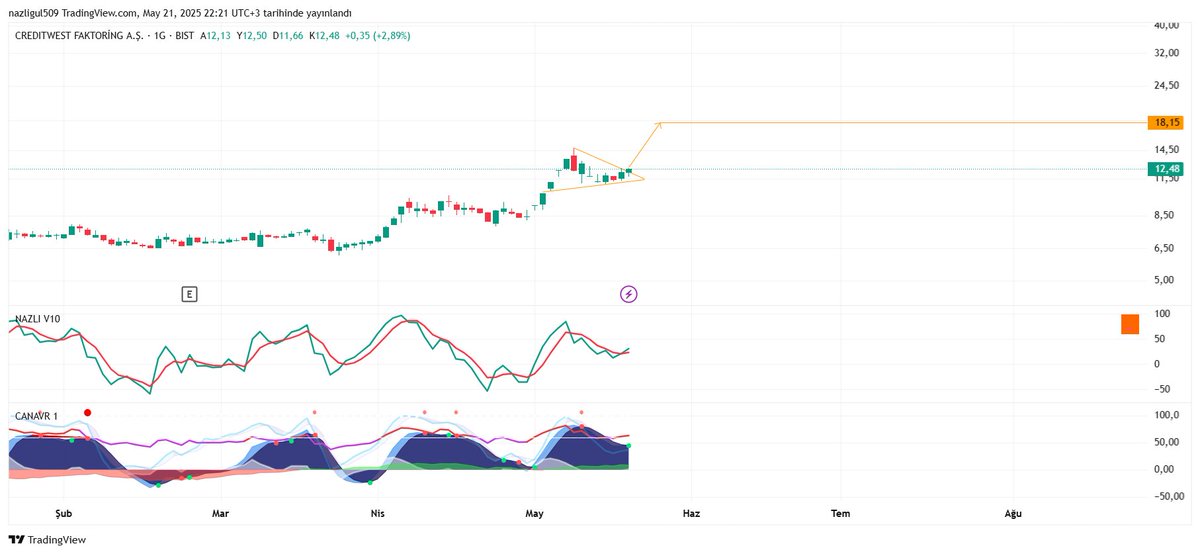Click the earnings 'E' marker icon

tap(189, 294)
